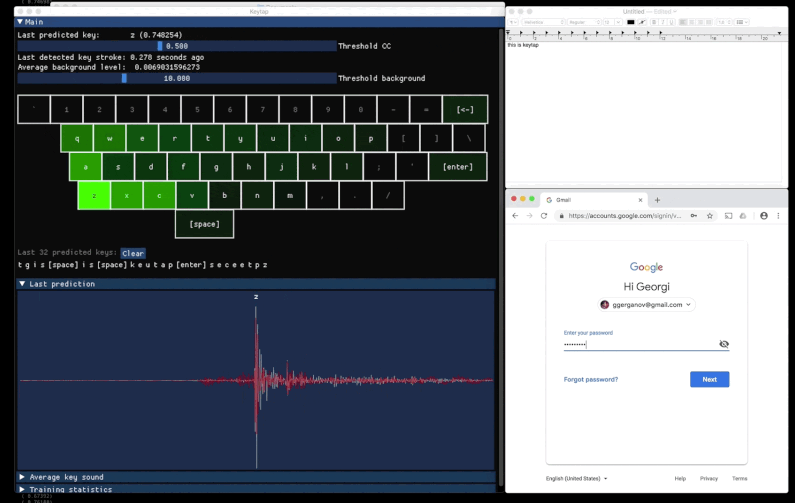This screenshot has width=795, height=503.
Task: Reload the Gmail sign-in page
Action: 544,216
